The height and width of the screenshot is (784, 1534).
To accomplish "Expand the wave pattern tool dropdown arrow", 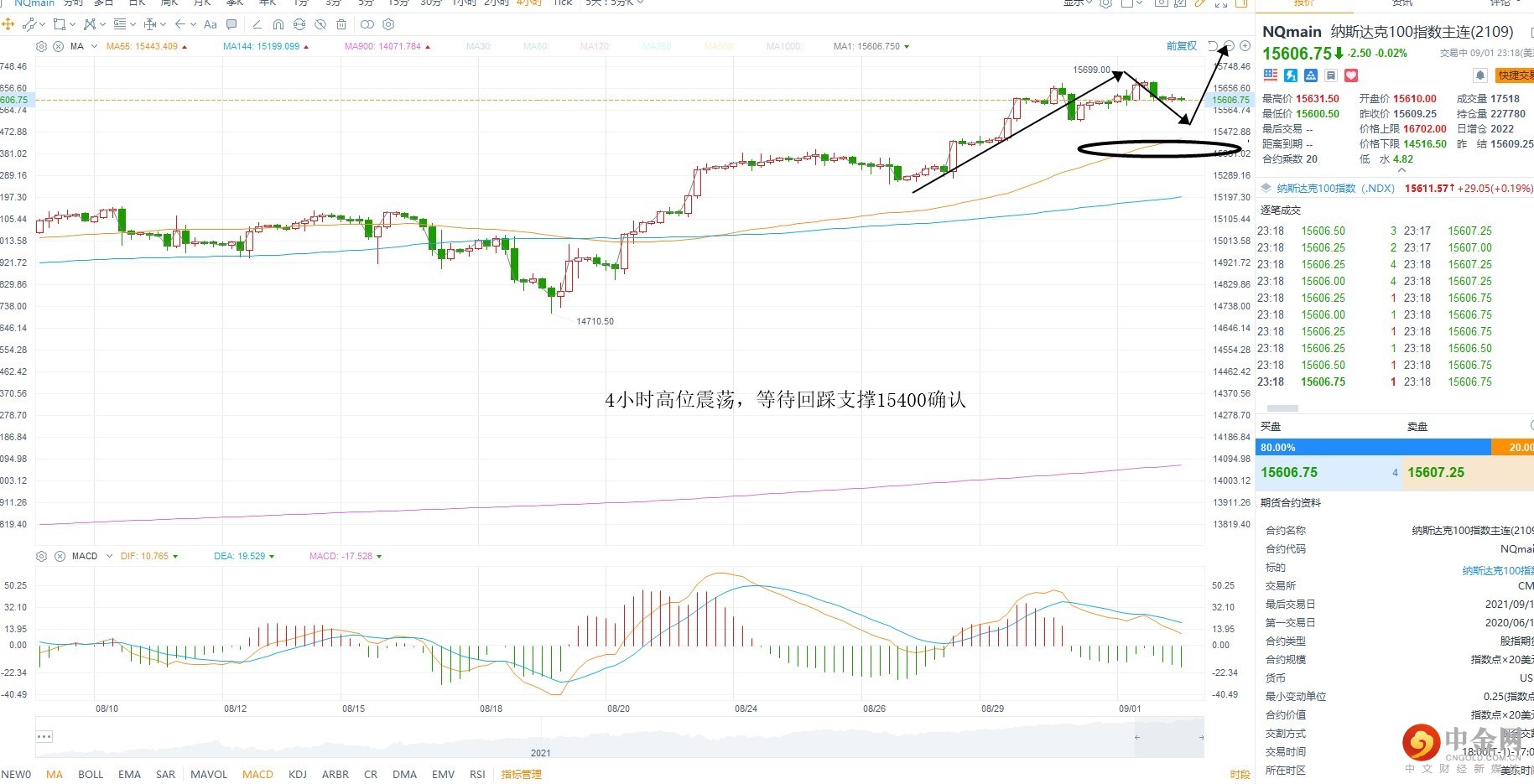I will coord(102,24).
